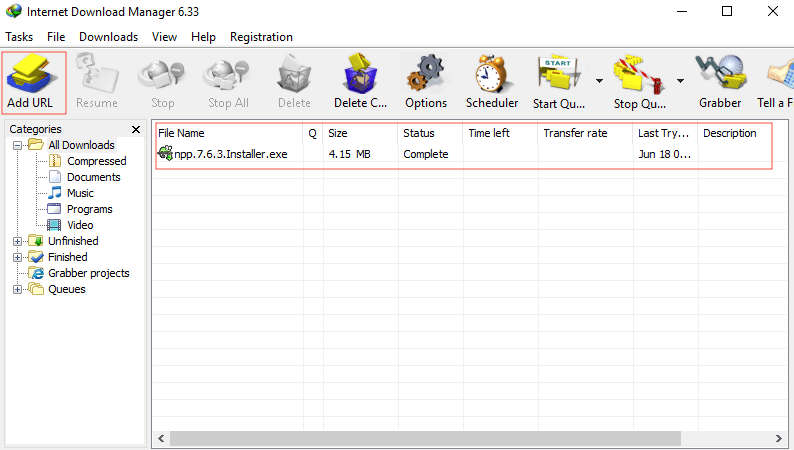The image size is (794, 450).
Task: Sort by Last Try column header
Action: tap(665, 133)
